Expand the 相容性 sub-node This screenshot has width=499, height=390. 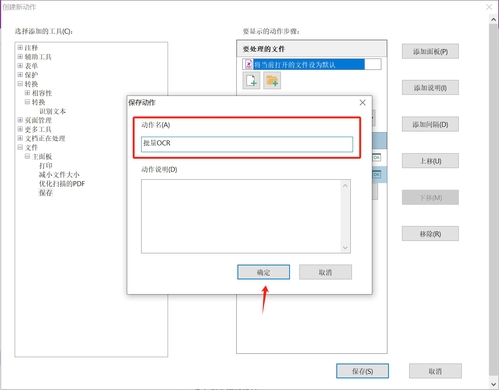pyautogui.click(x=27, y=93)
